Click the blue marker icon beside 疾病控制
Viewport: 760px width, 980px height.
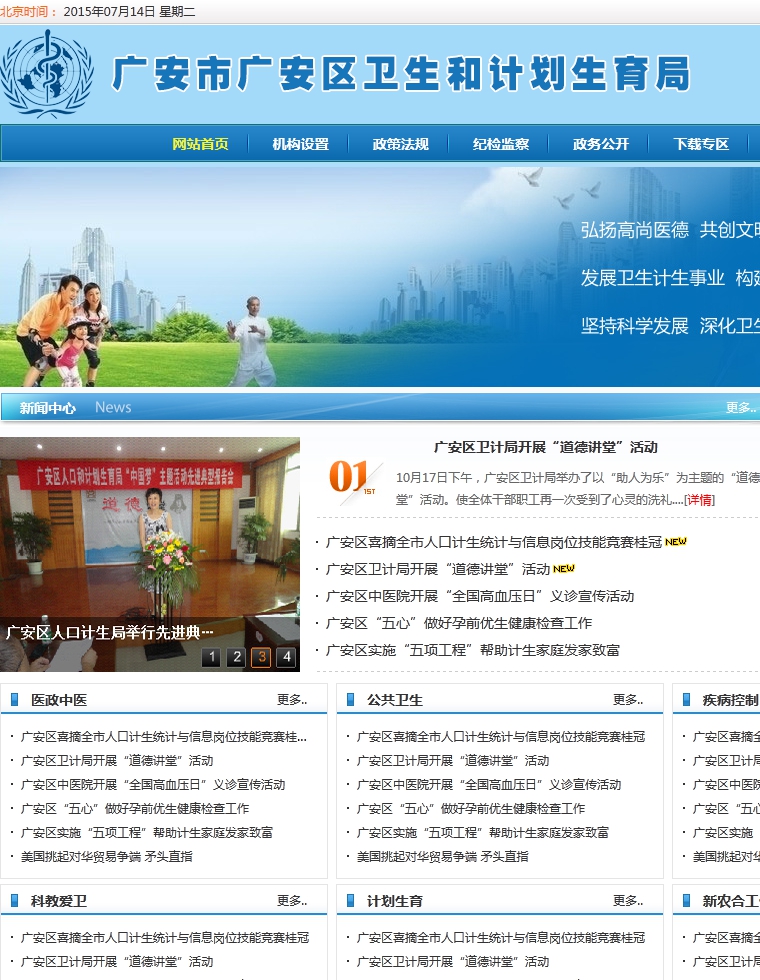pos(686,699)
